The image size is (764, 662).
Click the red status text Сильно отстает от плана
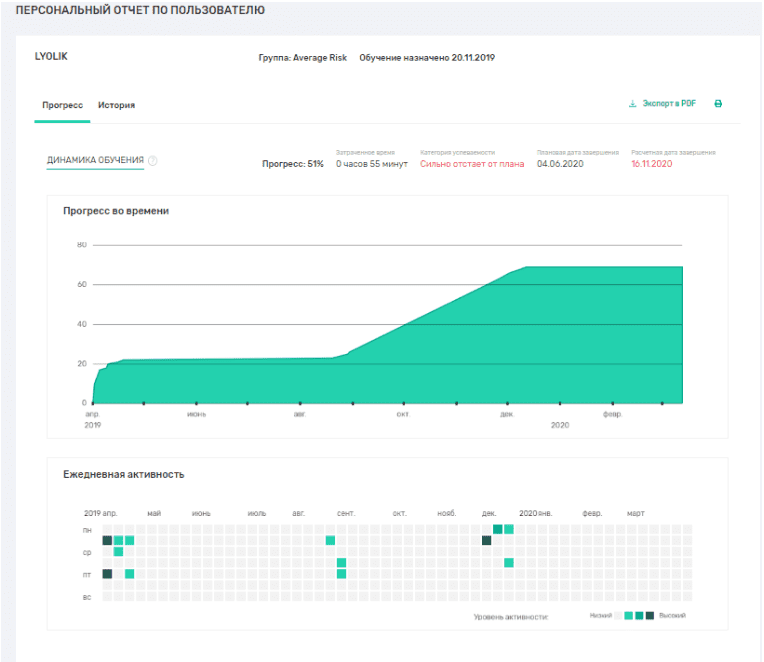click(x=472, y=164)
